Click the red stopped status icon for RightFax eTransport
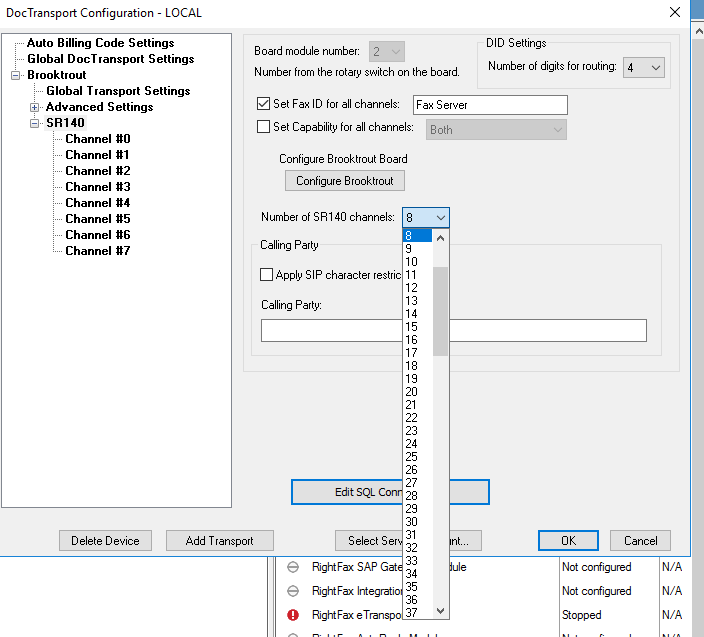704x637 pixels. (x=293, y=615)
